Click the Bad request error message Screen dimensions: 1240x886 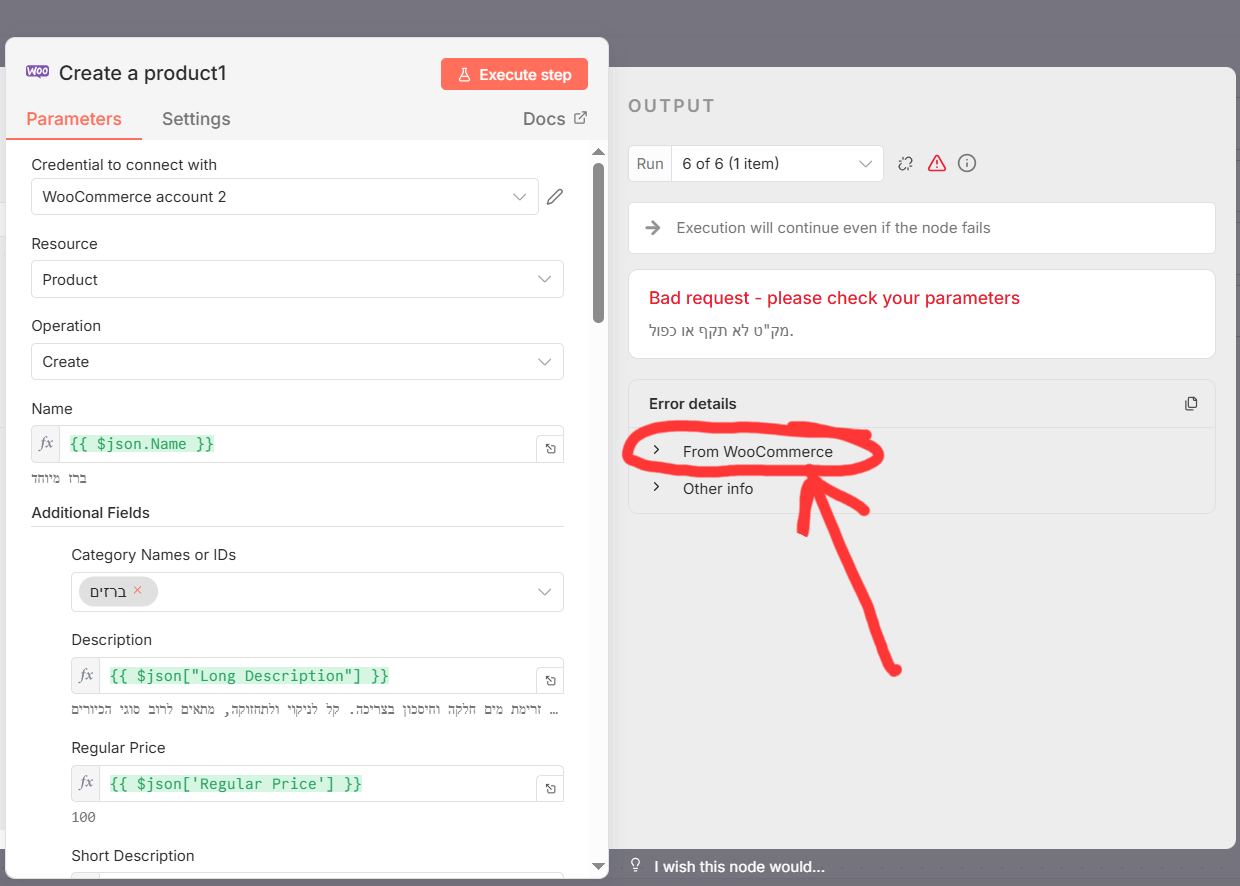[834, 298]
